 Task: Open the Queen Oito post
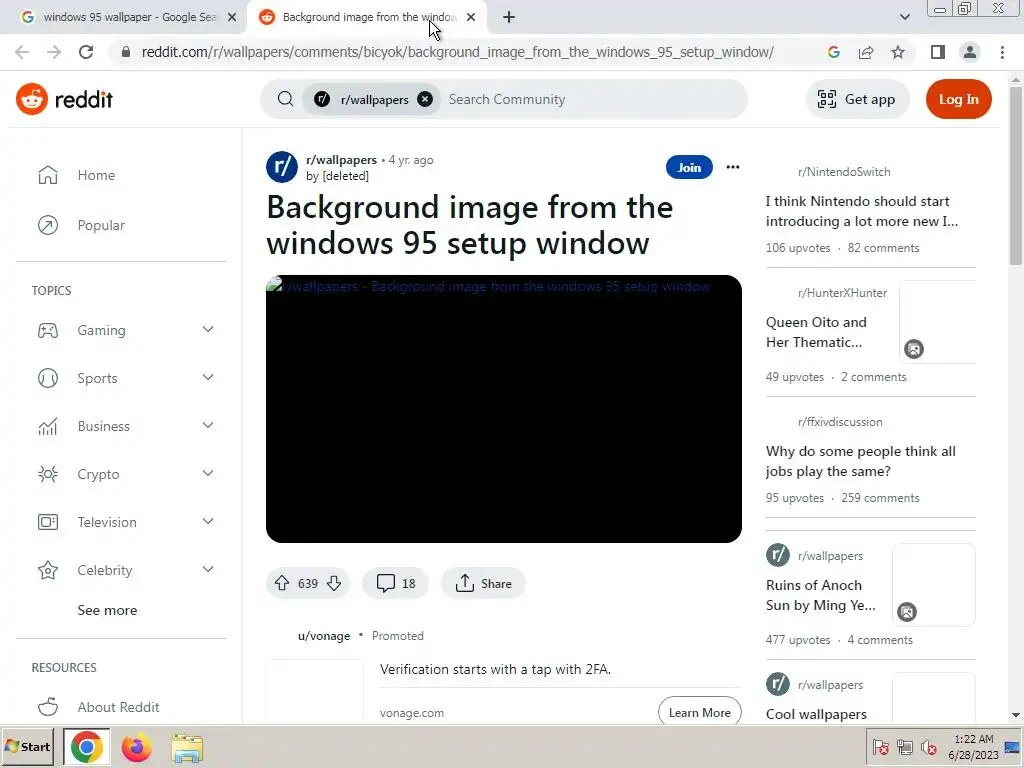[816, 332]
